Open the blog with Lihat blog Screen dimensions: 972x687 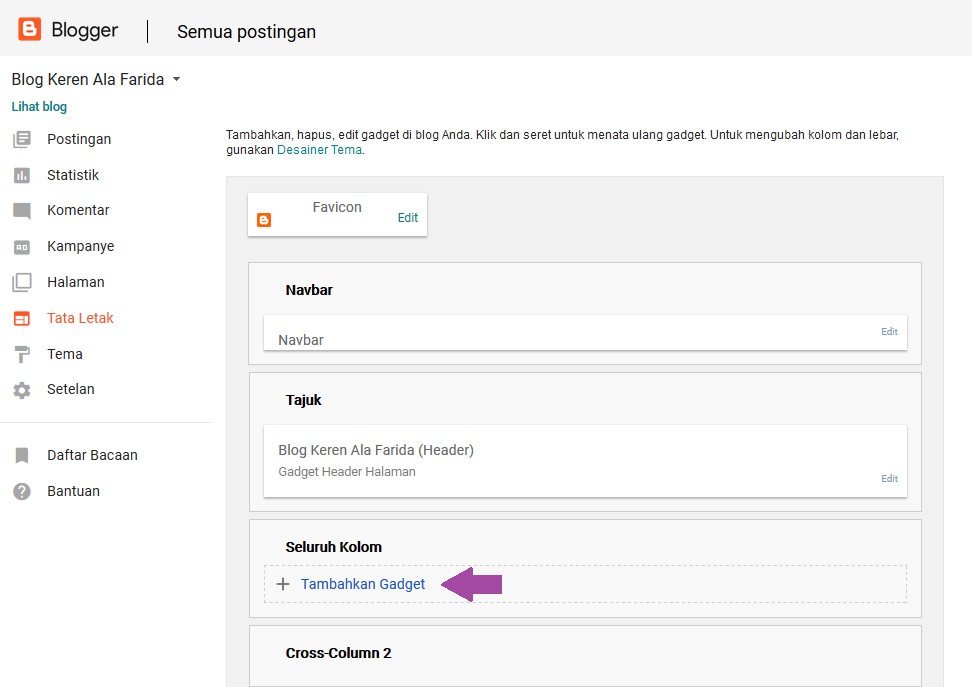click(x=38, y=106)
